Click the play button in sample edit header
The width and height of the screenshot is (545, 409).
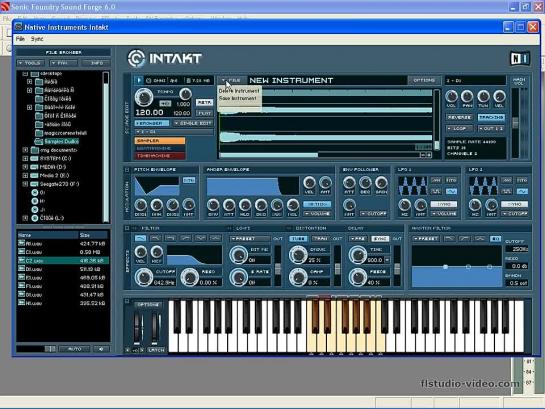[x=139, y=80]
